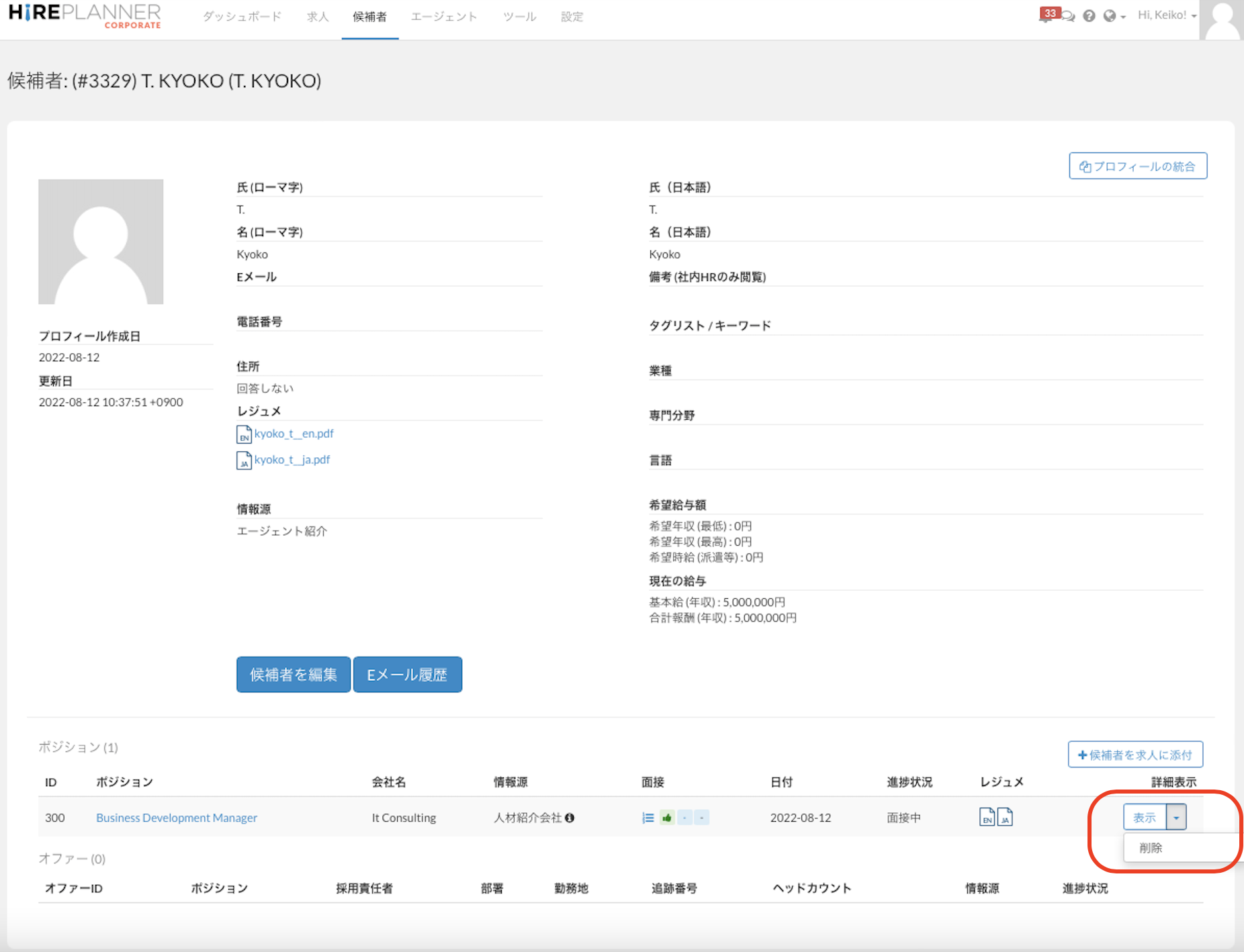Open the Hi, Keiko! user menu
The width and height of the screenshot is (1244, 952).
point(1166,15)
